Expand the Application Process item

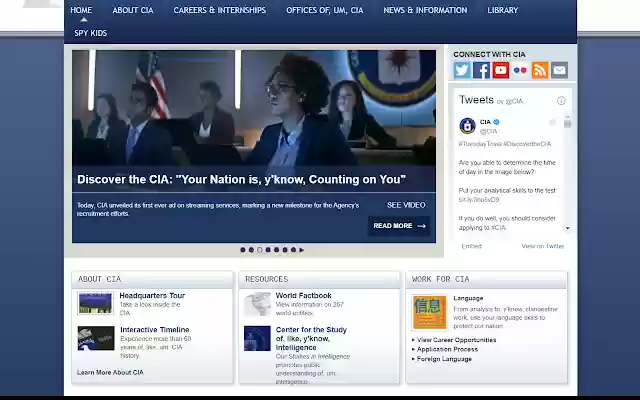445,349
